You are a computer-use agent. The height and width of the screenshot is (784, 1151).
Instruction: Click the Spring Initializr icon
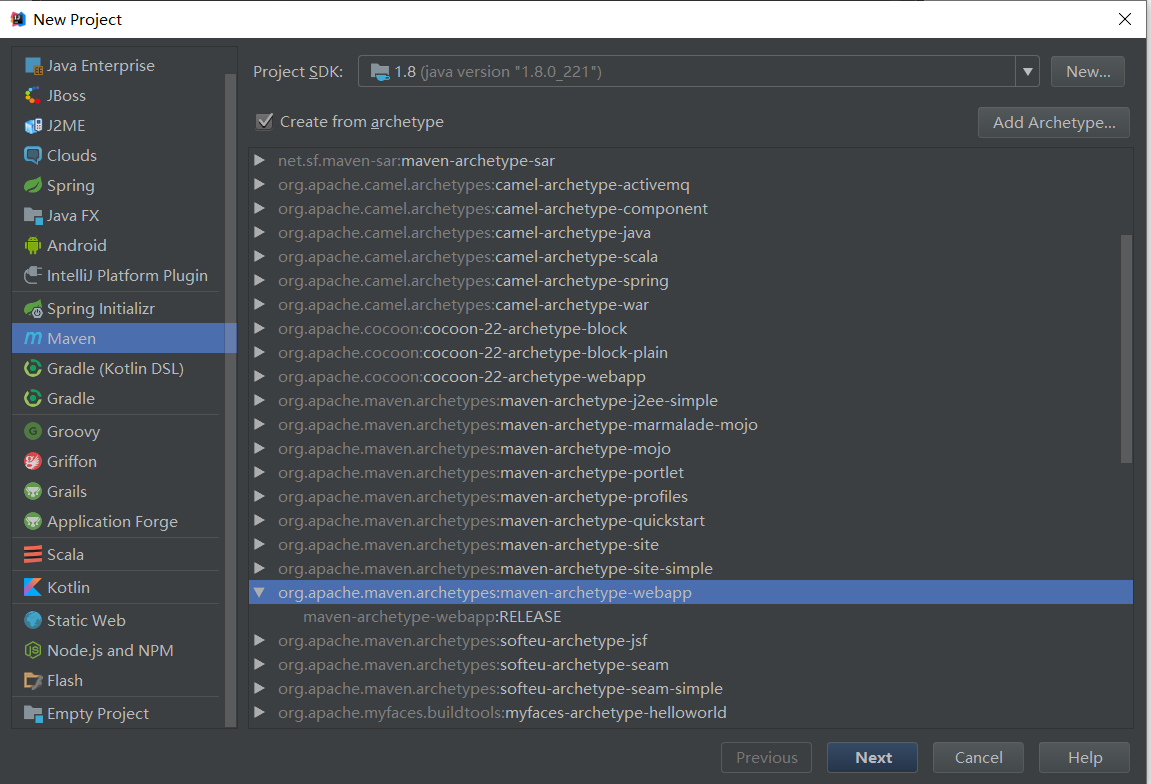(x=33, y=309)
